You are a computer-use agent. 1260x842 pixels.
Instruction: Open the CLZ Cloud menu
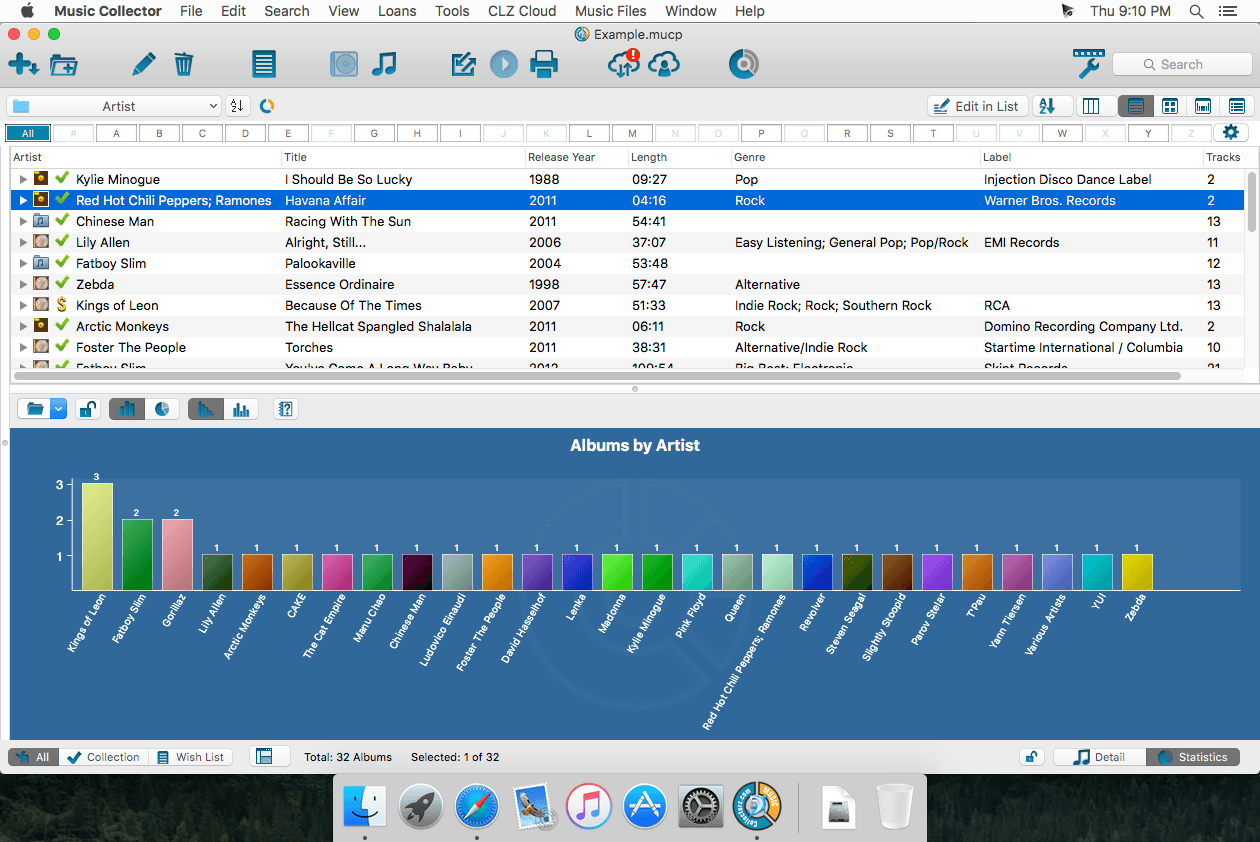click(x=522, y=11)
